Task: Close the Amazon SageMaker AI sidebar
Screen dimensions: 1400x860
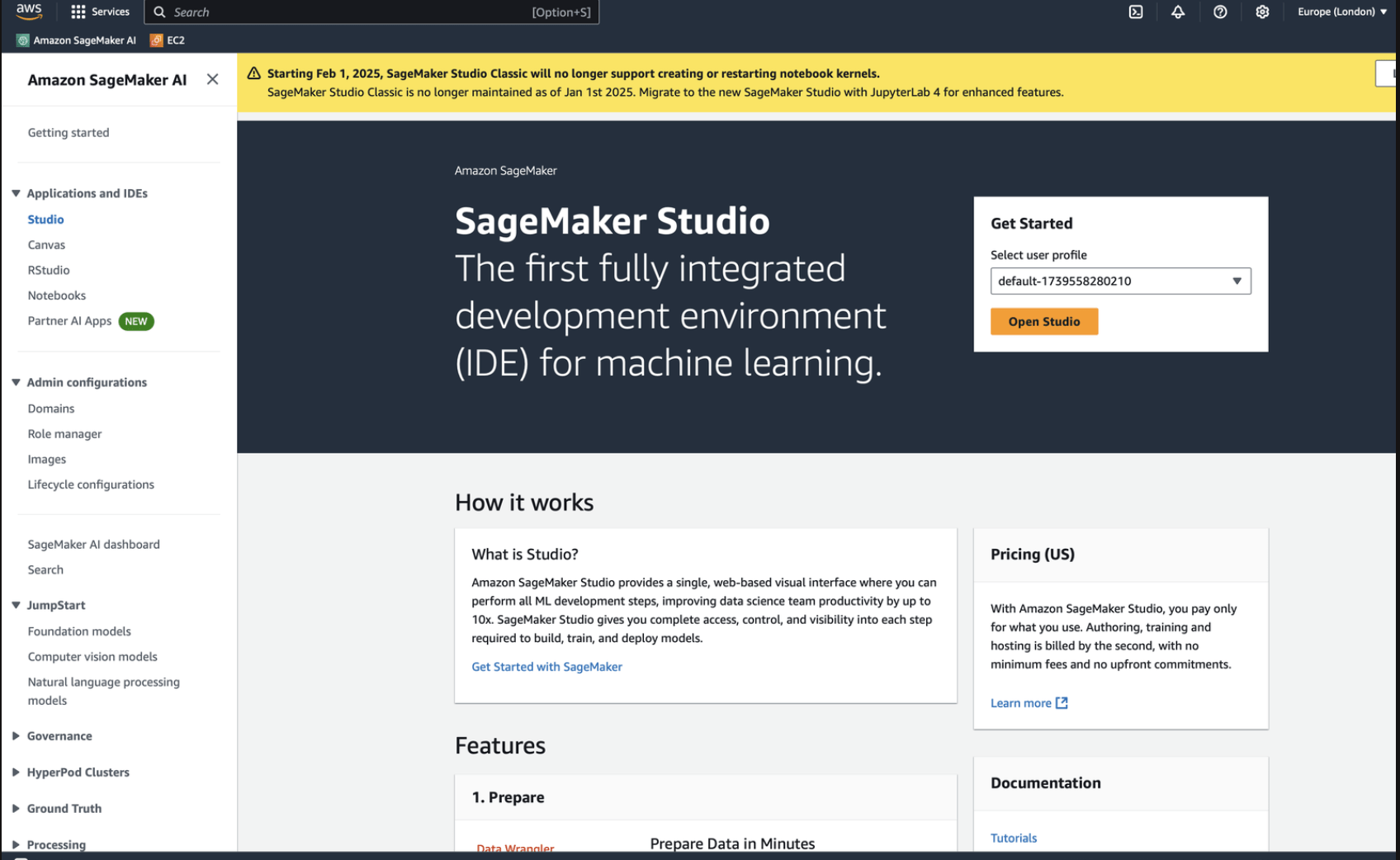Action: 212,79
